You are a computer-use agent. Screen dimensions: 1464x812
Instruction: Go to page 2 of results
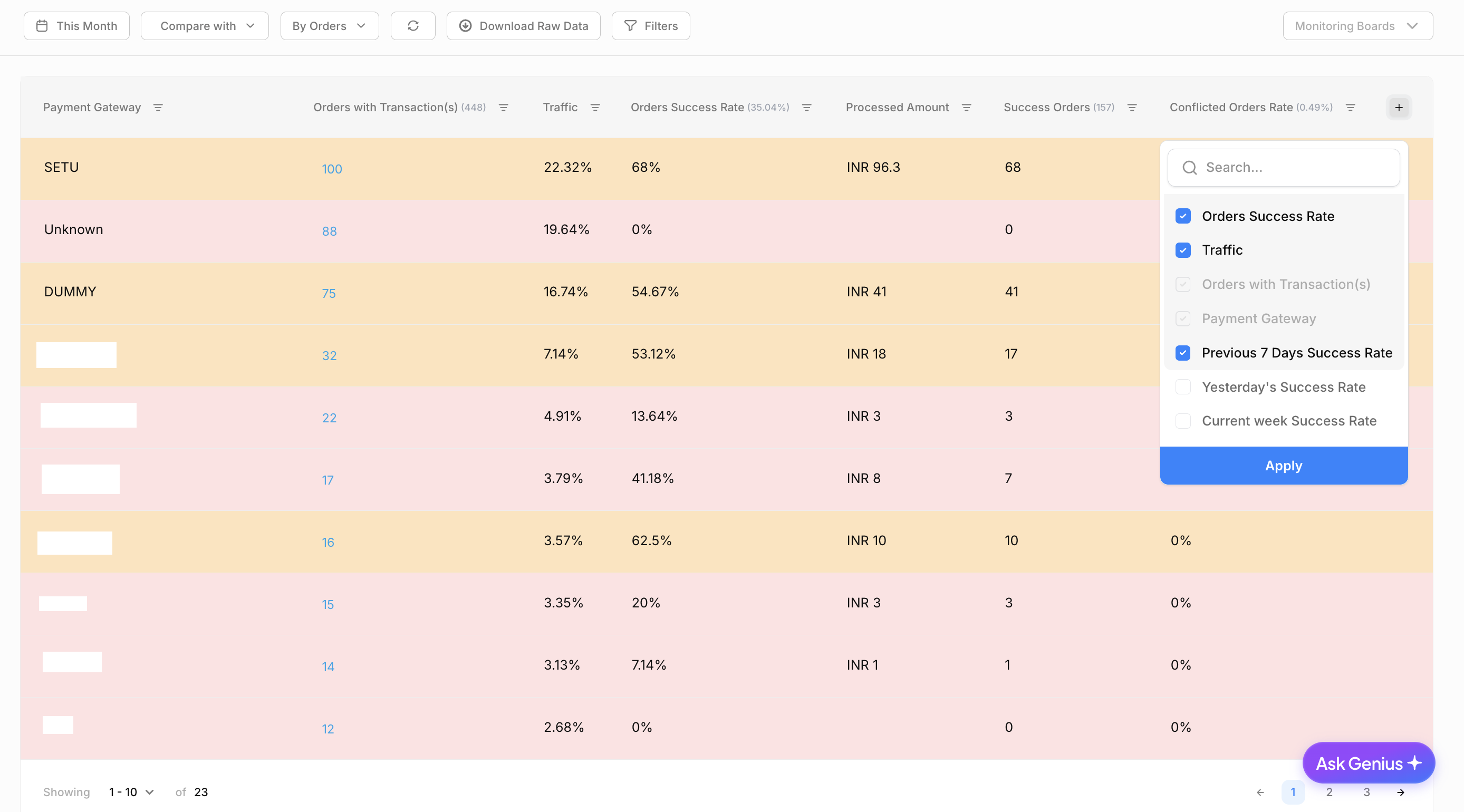point(1330,792)
